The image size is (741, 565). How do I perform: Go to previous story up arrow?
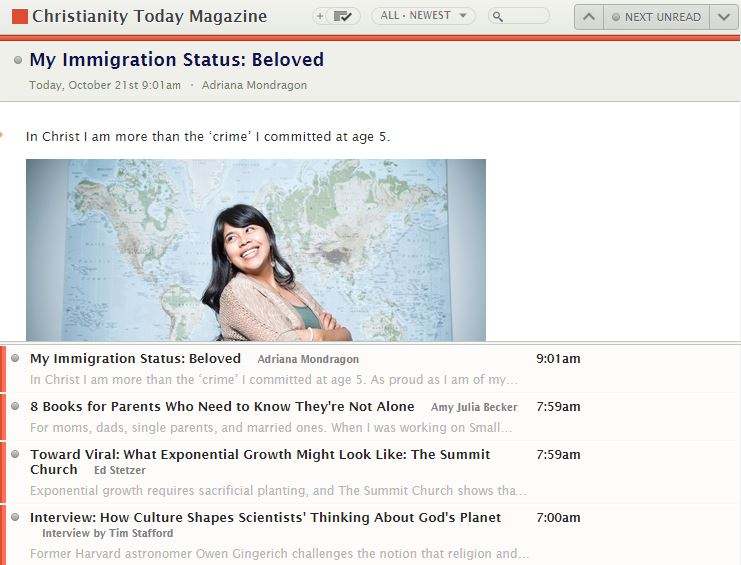coord(589,17)
